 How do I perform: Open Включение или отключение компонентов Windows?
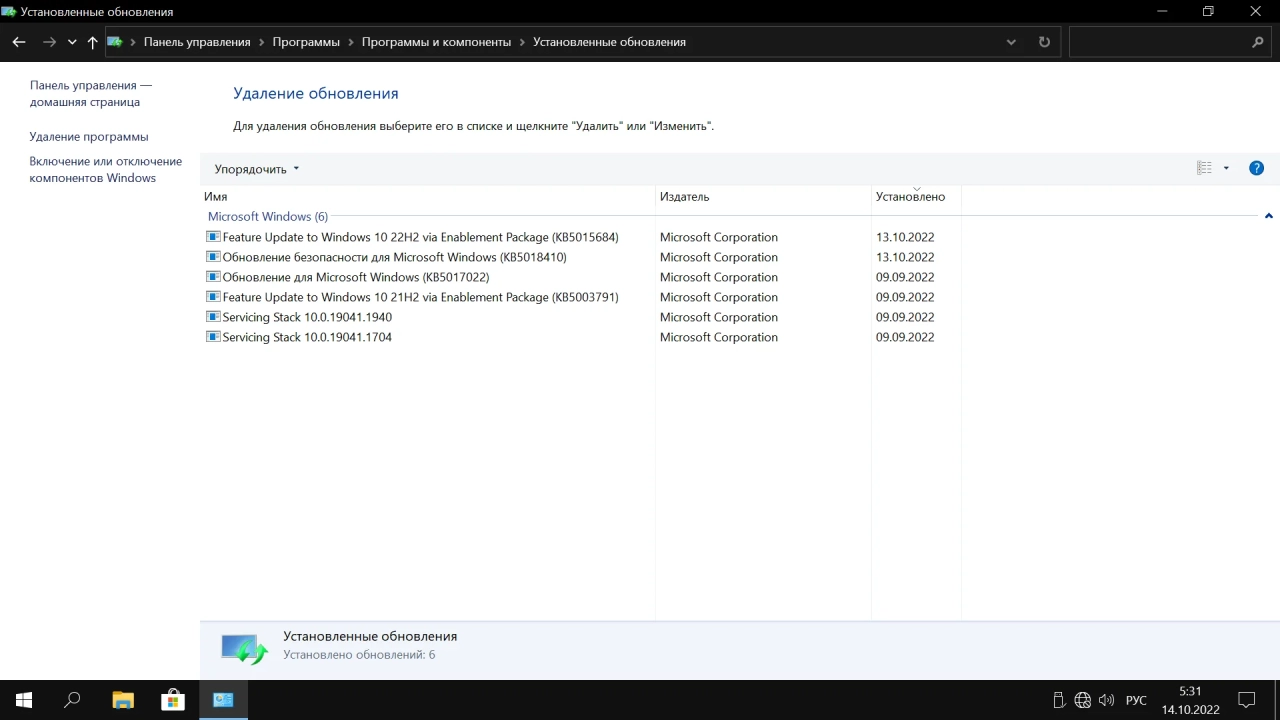click(106, 169)
